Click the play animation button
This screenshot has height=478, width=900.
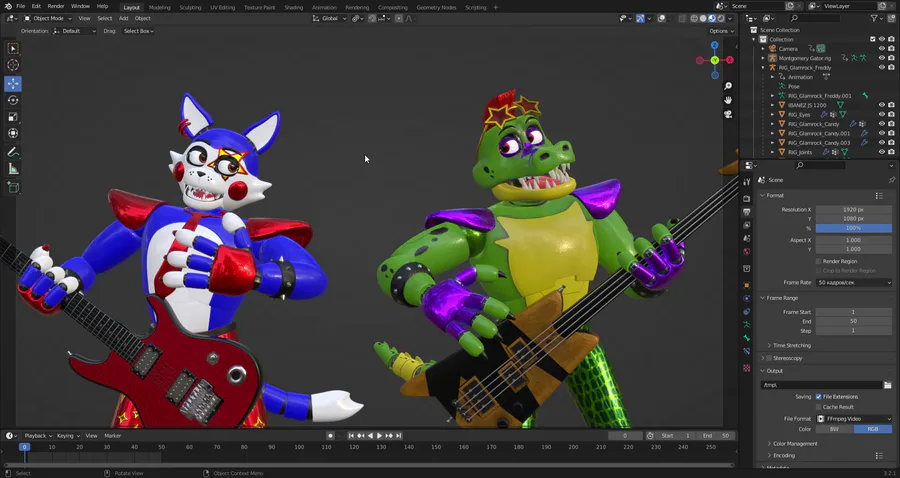(379, 436)
